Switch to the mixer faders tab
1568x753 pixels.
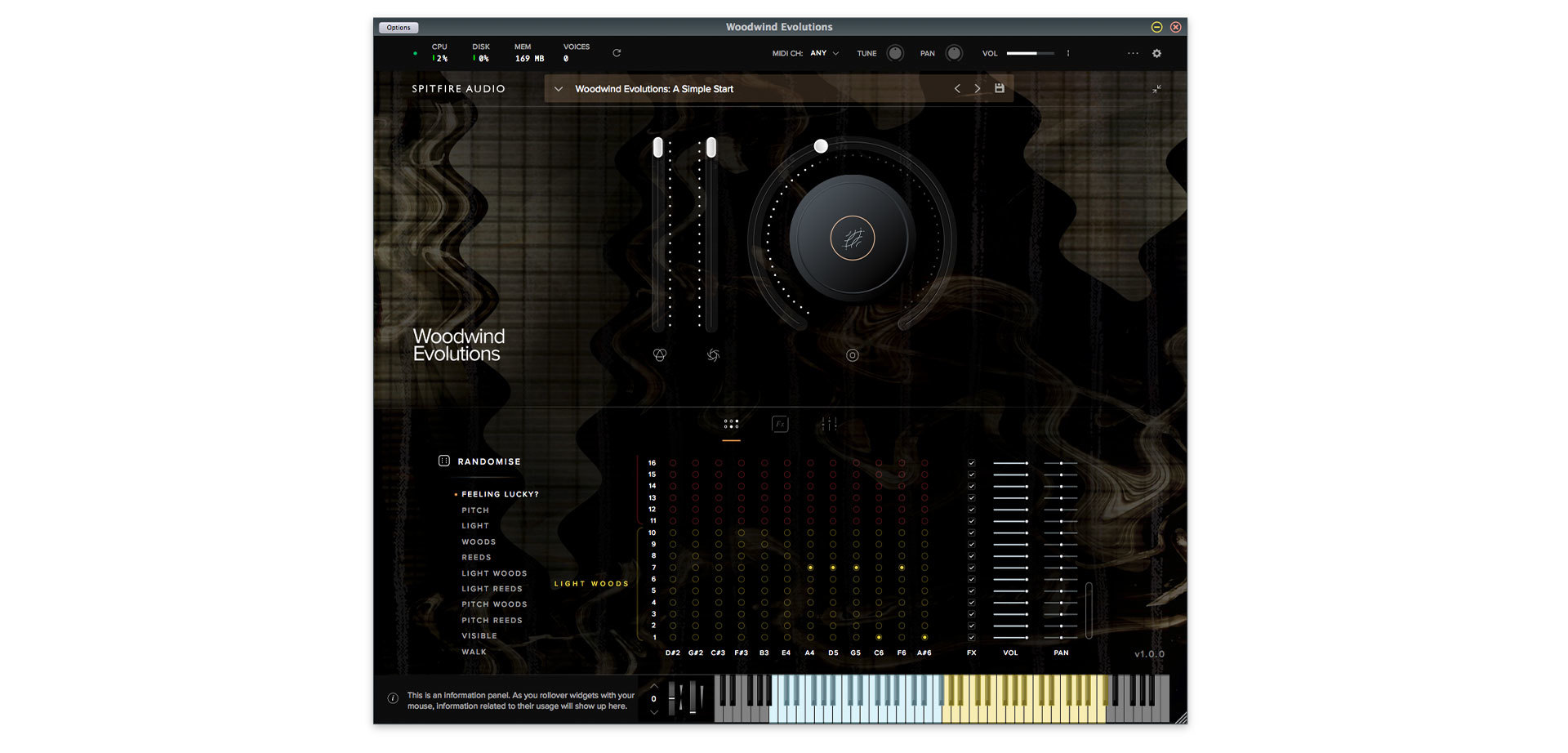point(829,424)
